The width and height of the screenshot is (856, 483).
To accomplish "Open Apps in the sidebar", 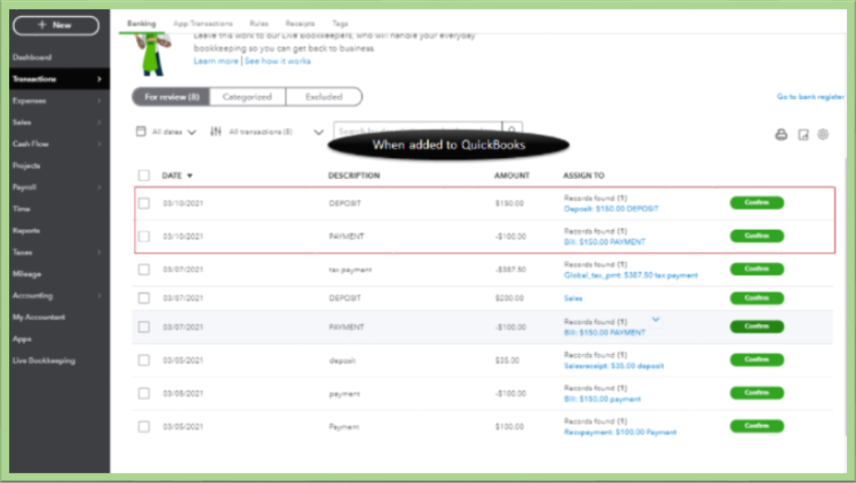I will [22, 339].
